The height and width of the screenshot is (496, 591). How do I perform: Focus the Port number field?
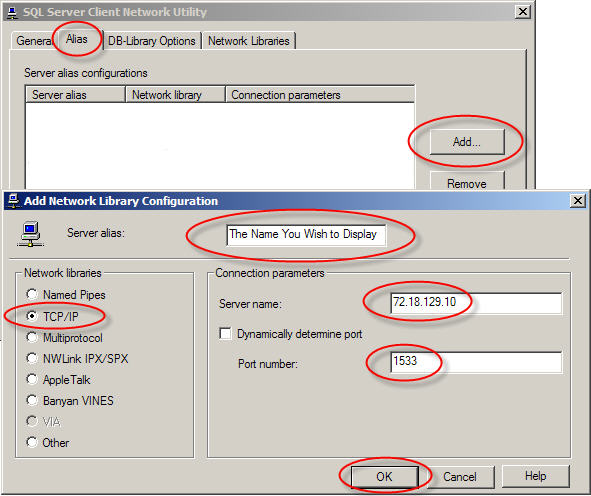coord(476,362)
